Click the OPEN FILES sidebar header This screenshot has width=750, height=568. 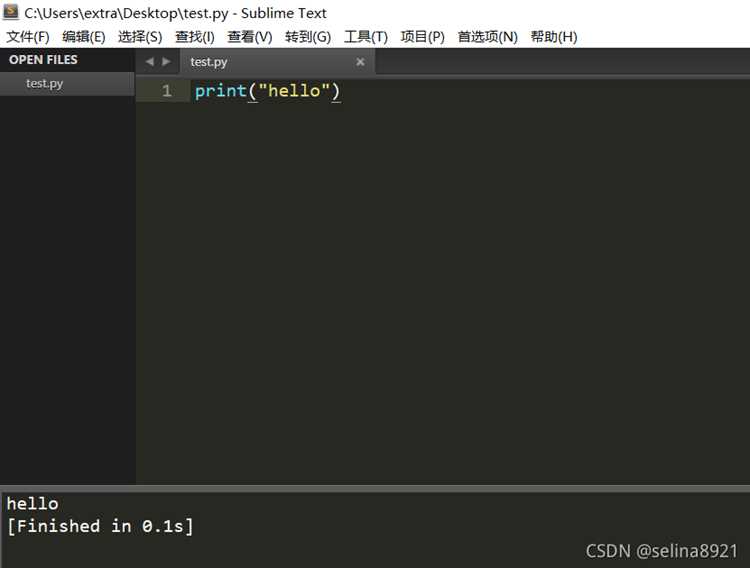43,60
